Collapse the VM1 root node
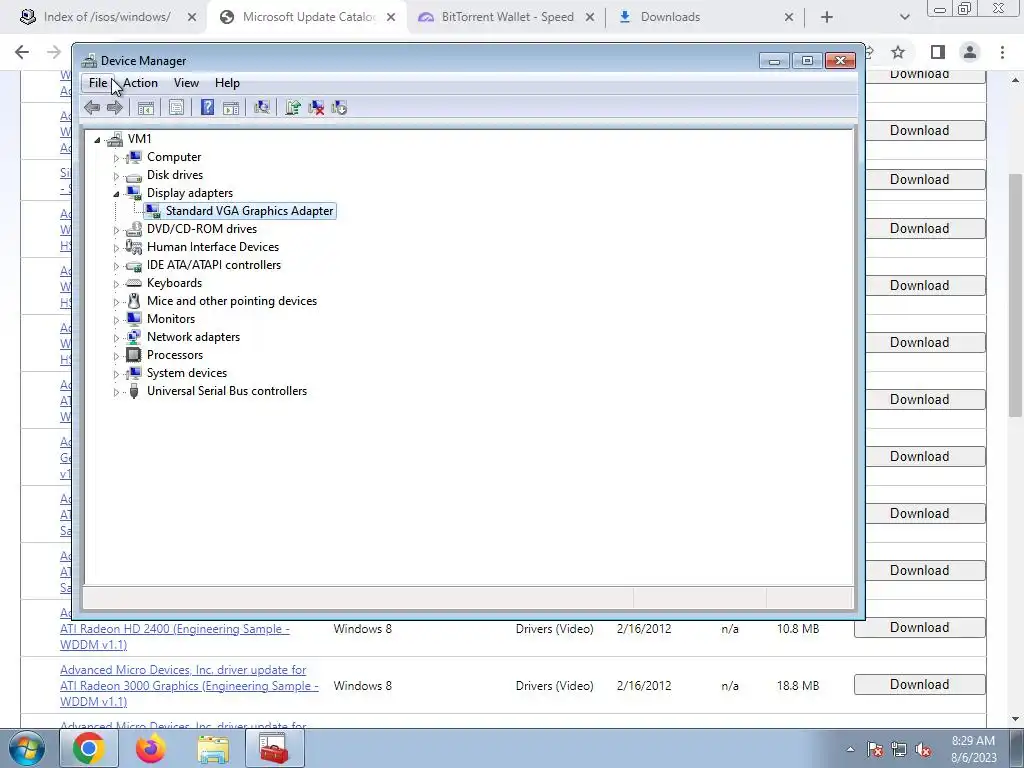Screen dimensions: 1024x768 [x=97, y=140]
